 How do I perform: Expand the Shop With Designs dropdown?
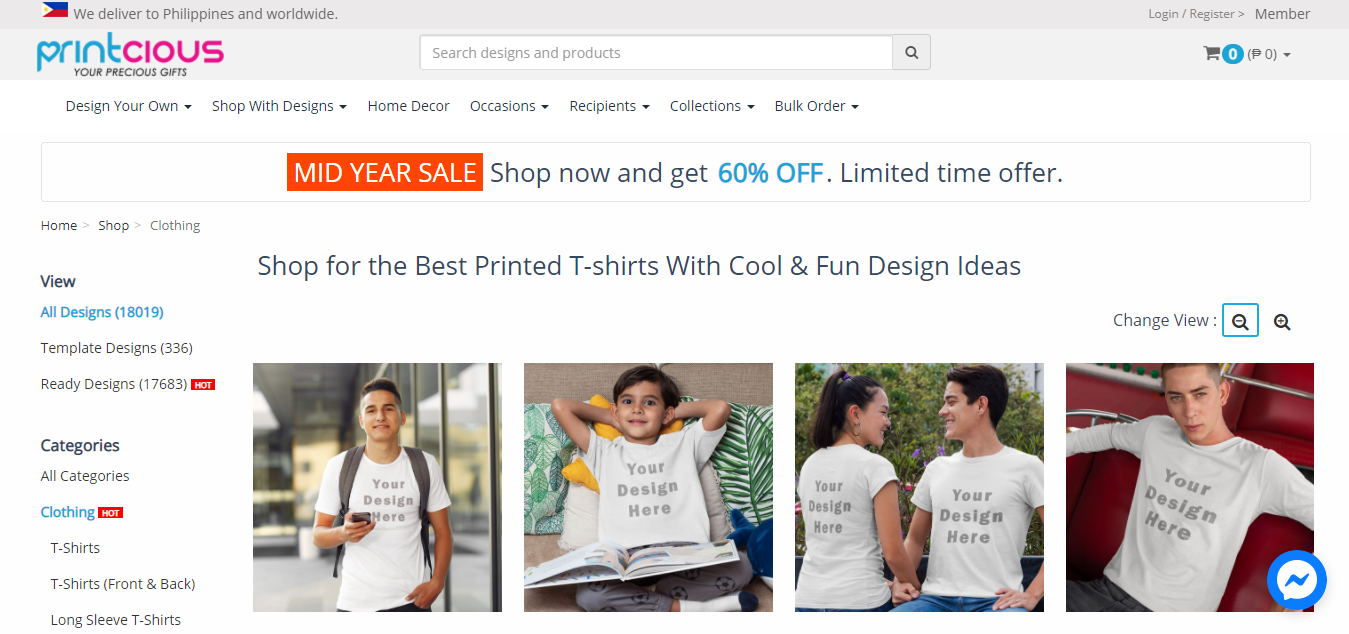(x=279, y=106)
